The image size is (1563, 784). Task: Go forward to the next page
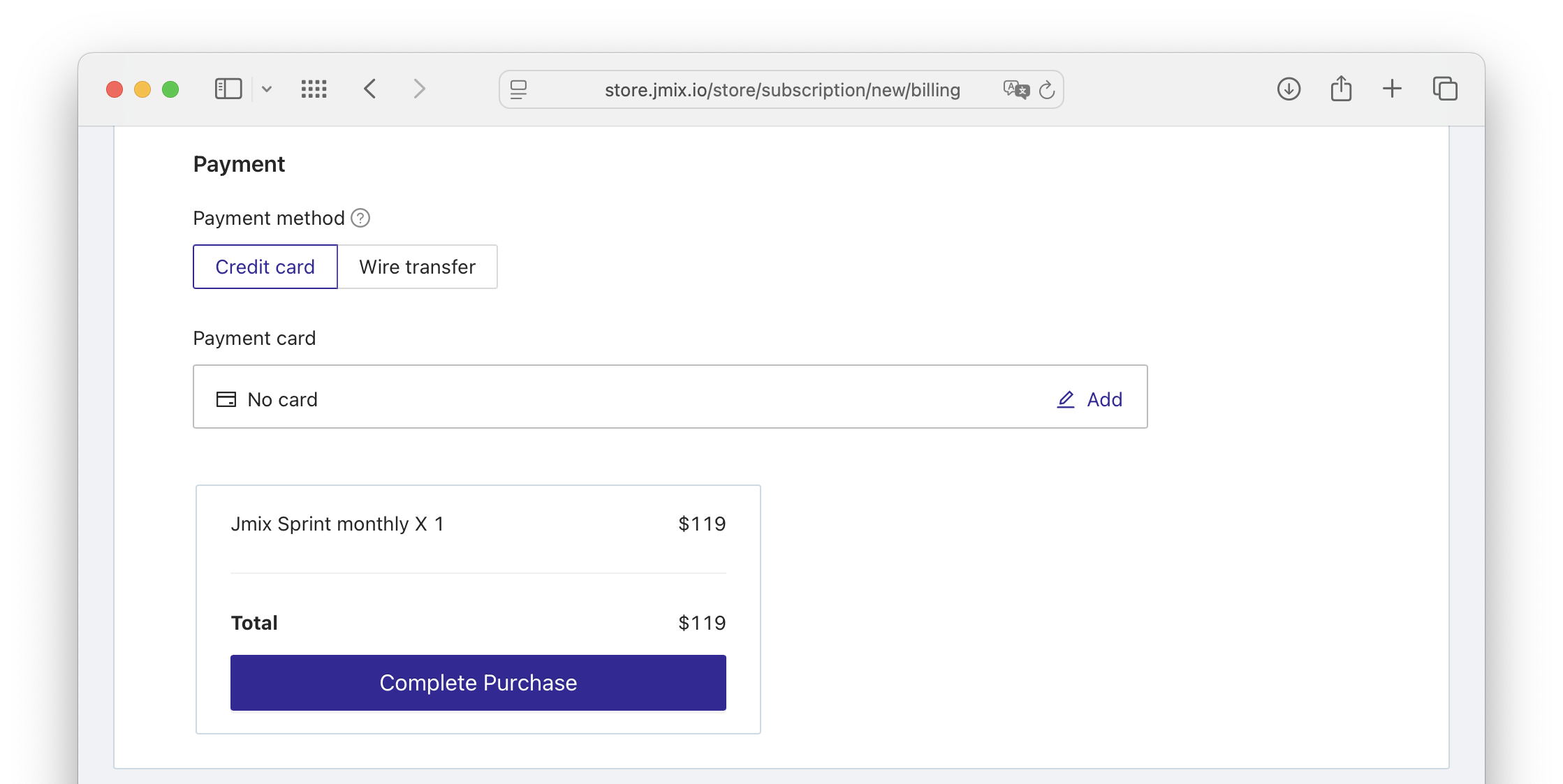(419, 89)
